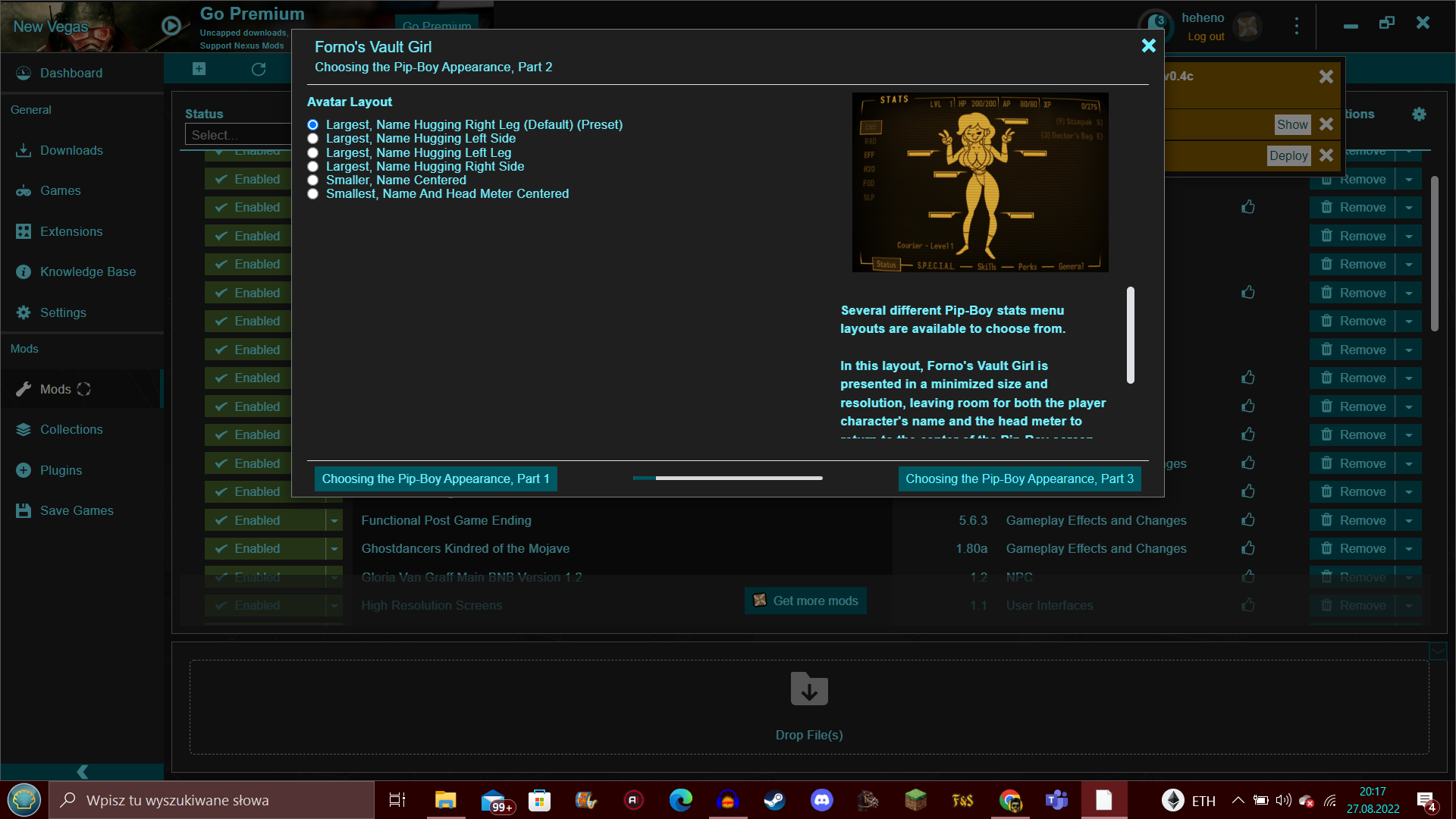Click the mods list vertical scrollbar
The width and height of the screenshot is (1456, 819).
(1434, 253)
